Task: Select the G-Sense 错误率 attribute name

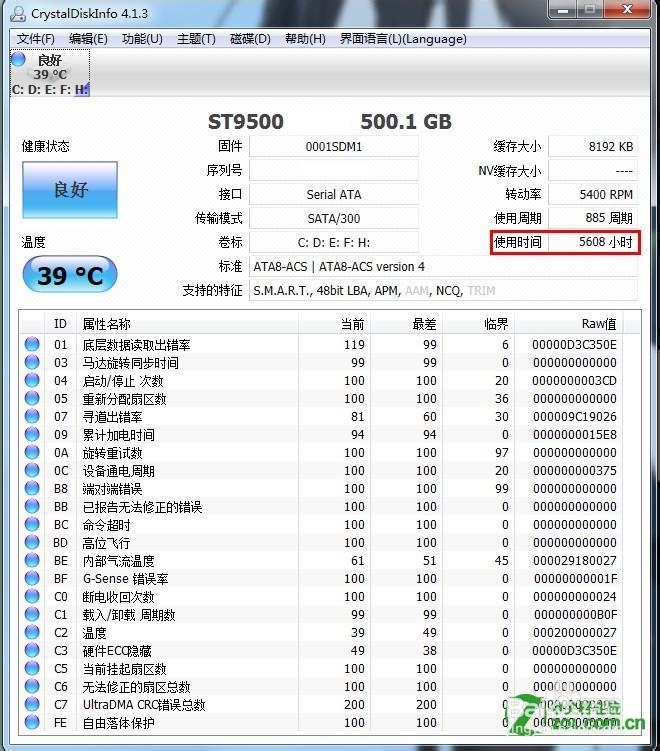Action: point(125,579)
